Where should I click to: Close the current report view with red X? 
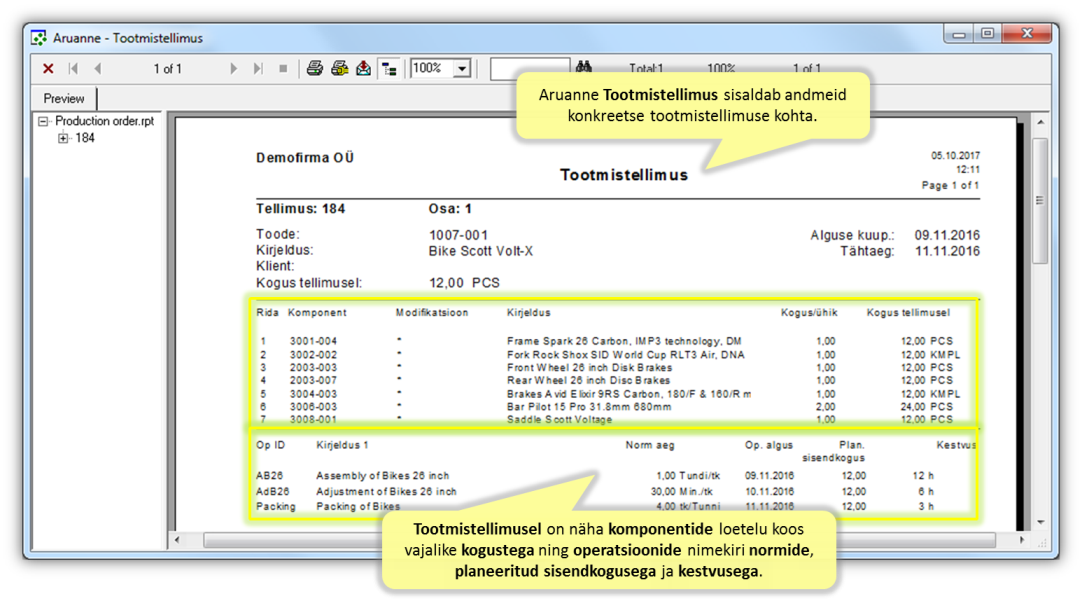point(48,68)
